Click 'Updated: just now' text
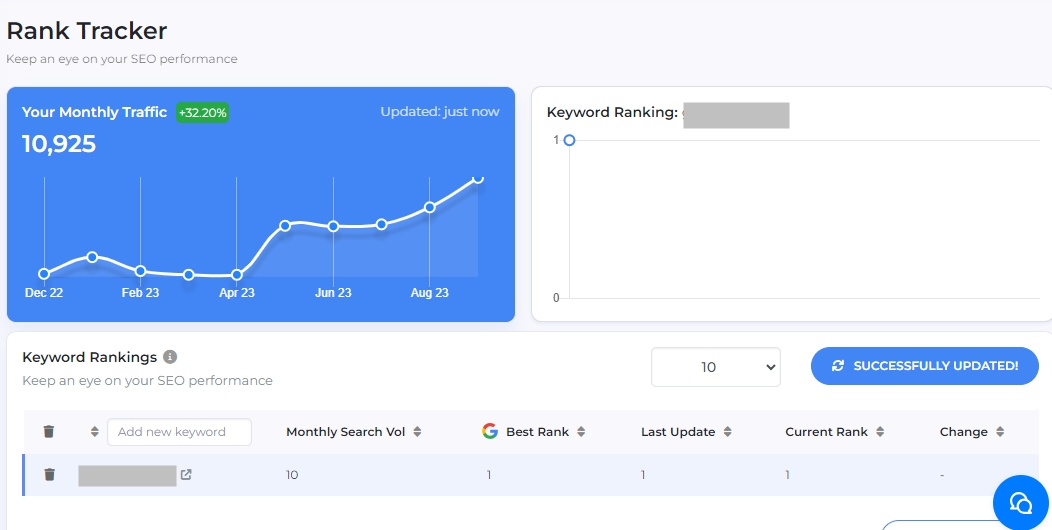The width and height of the screenshot is (1052, 530). coord(440,111)
